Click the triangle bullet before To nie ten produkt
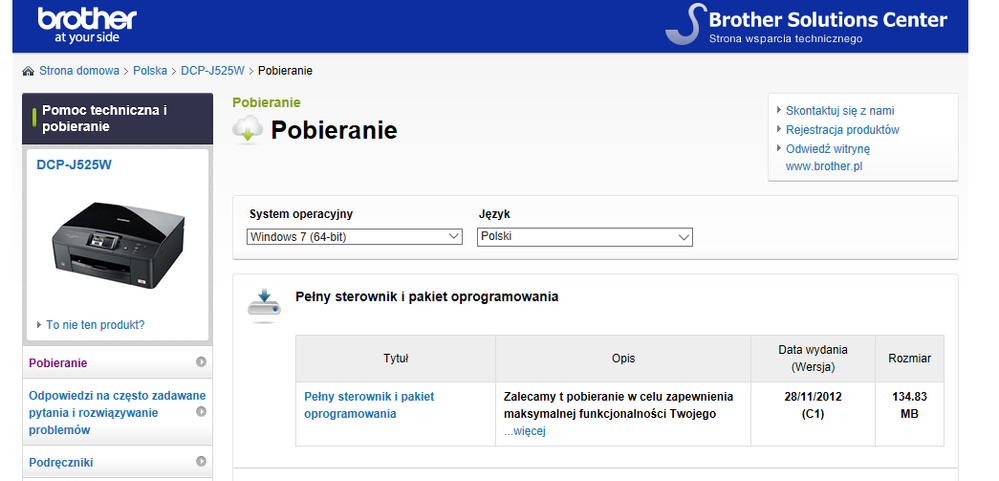Viewport: 999px width, 481px height. (x=40, y=325)
